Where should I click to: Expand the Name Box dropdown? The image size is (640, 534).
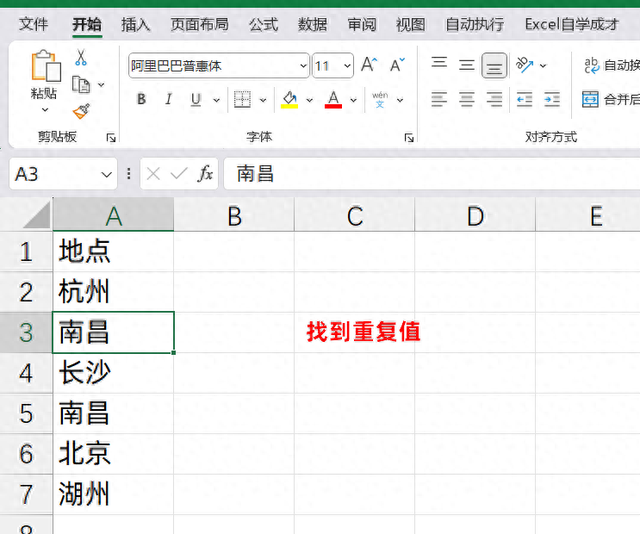click(x=107, y=175)
